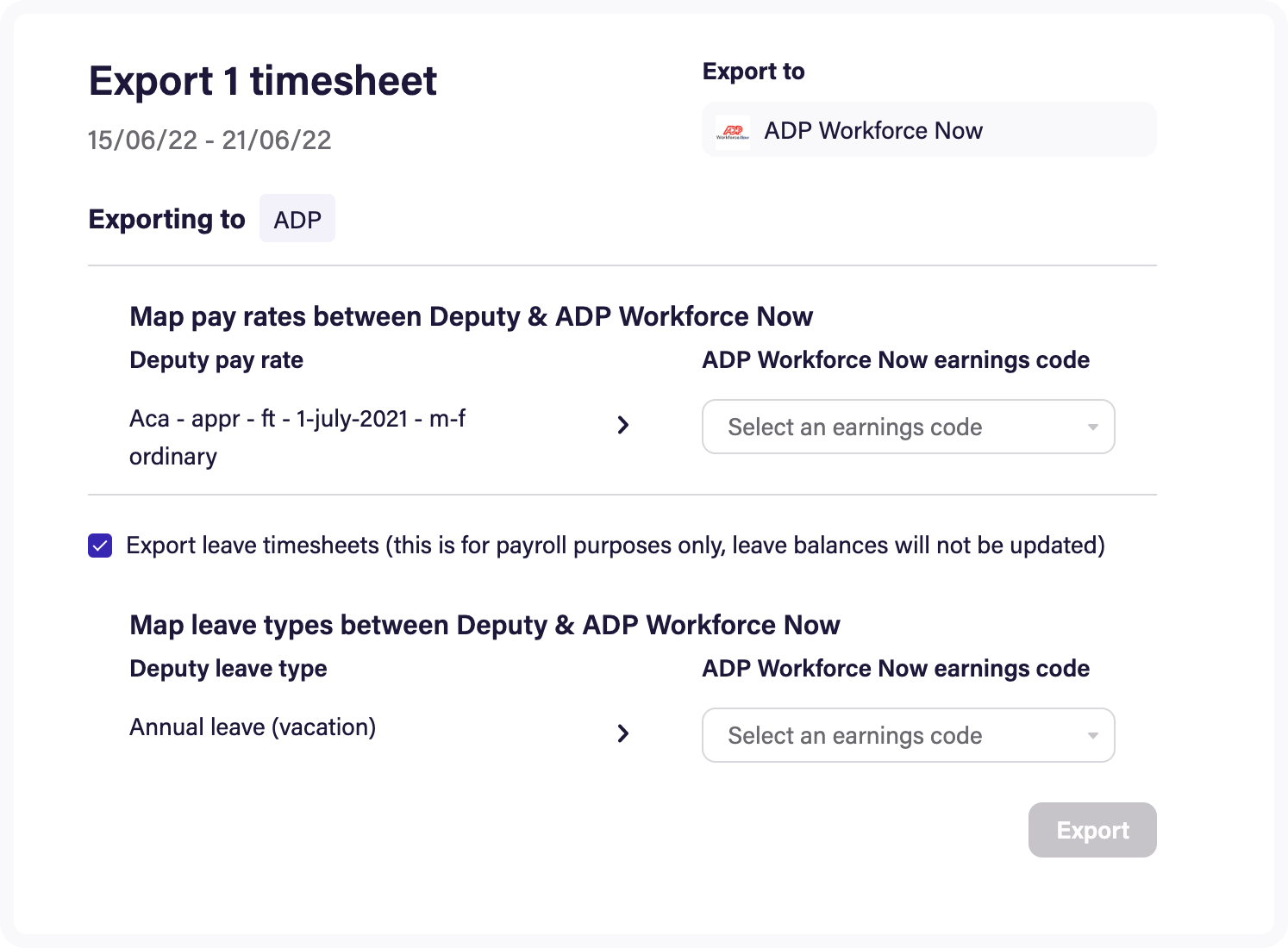Click the Annual leave (vacation) text
The image size is (1288, 948).
point(253,727)
